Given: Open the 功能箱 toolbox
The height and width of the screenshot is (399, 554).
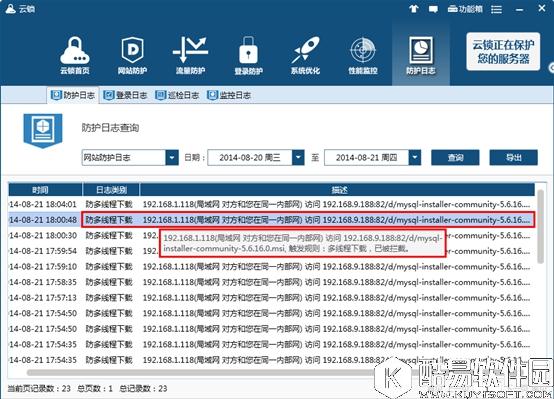Looking at the screenshot, I should coord(465,9).
